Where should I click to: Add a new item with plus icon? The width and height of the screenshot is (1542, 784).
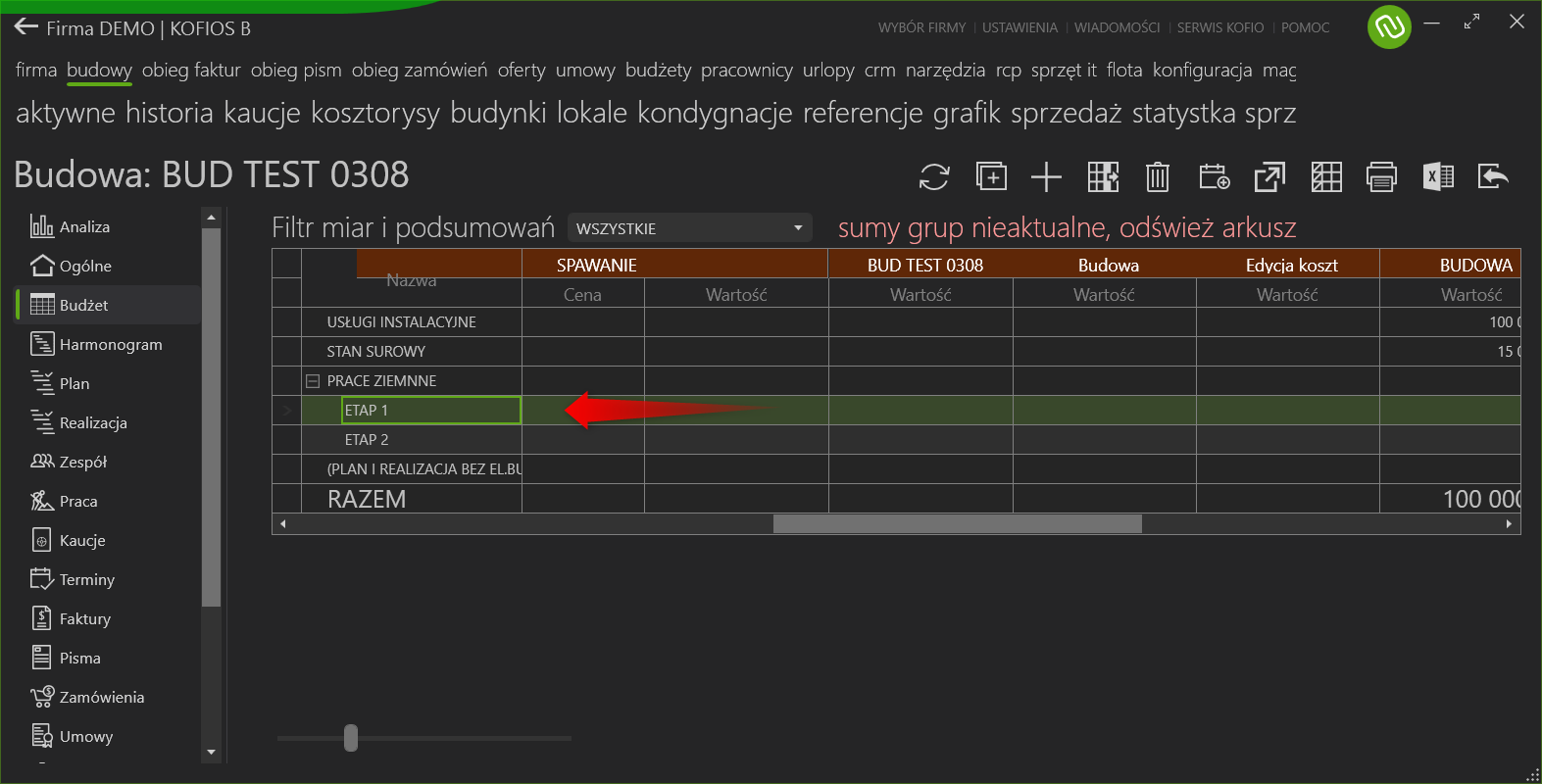tap(1046, 176)
